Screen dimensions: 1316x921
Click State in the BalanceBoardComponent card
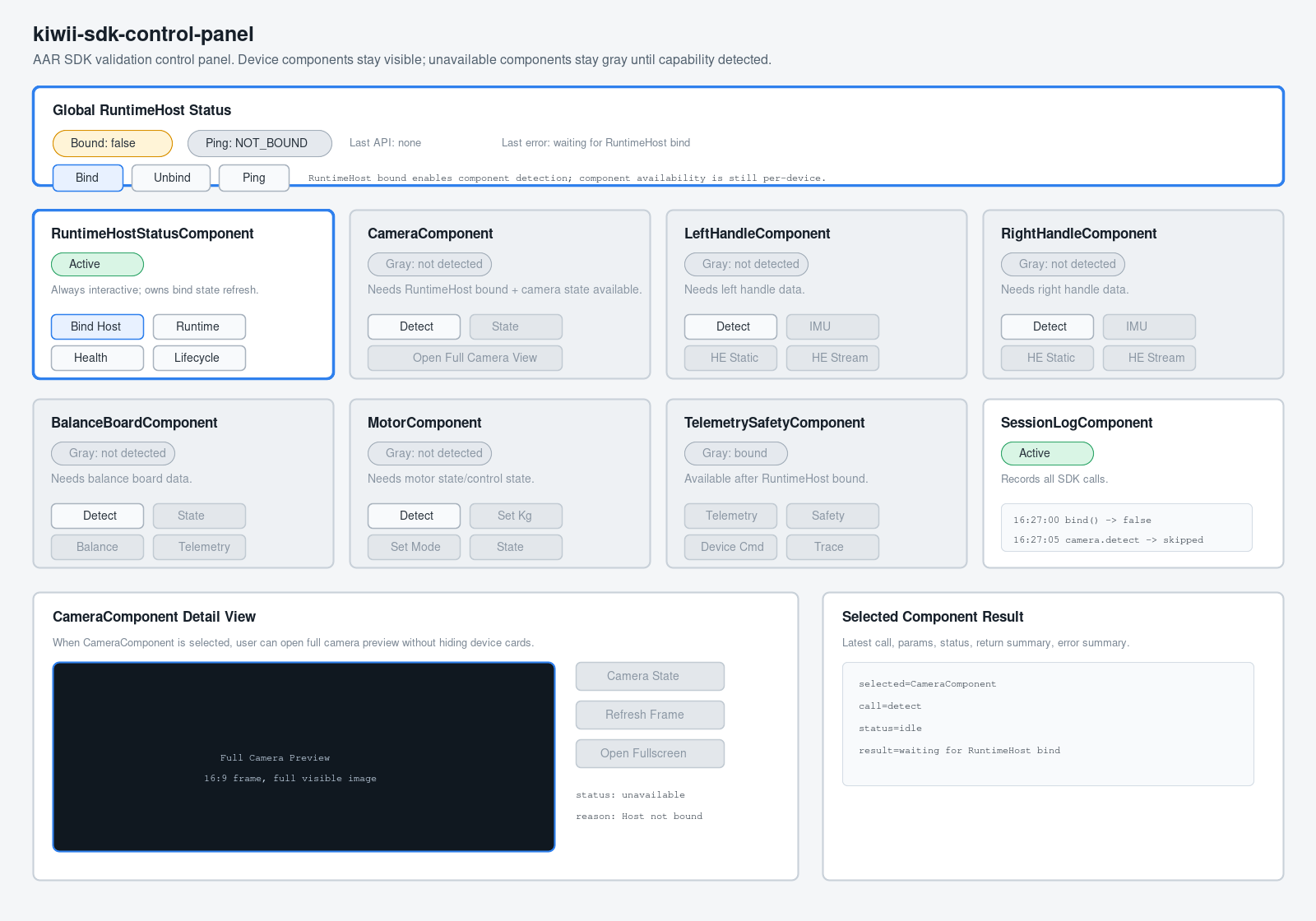(199, 516)
